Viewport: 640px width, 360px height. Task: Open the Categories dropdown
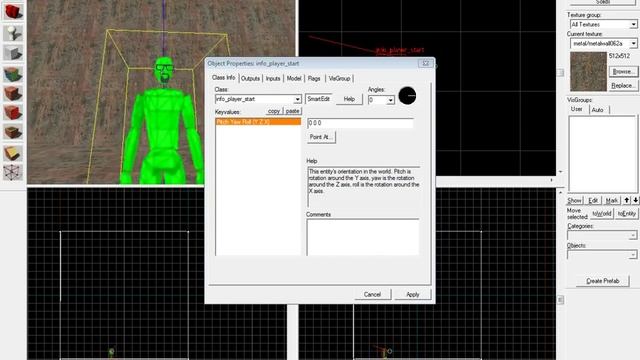(633, 236)
